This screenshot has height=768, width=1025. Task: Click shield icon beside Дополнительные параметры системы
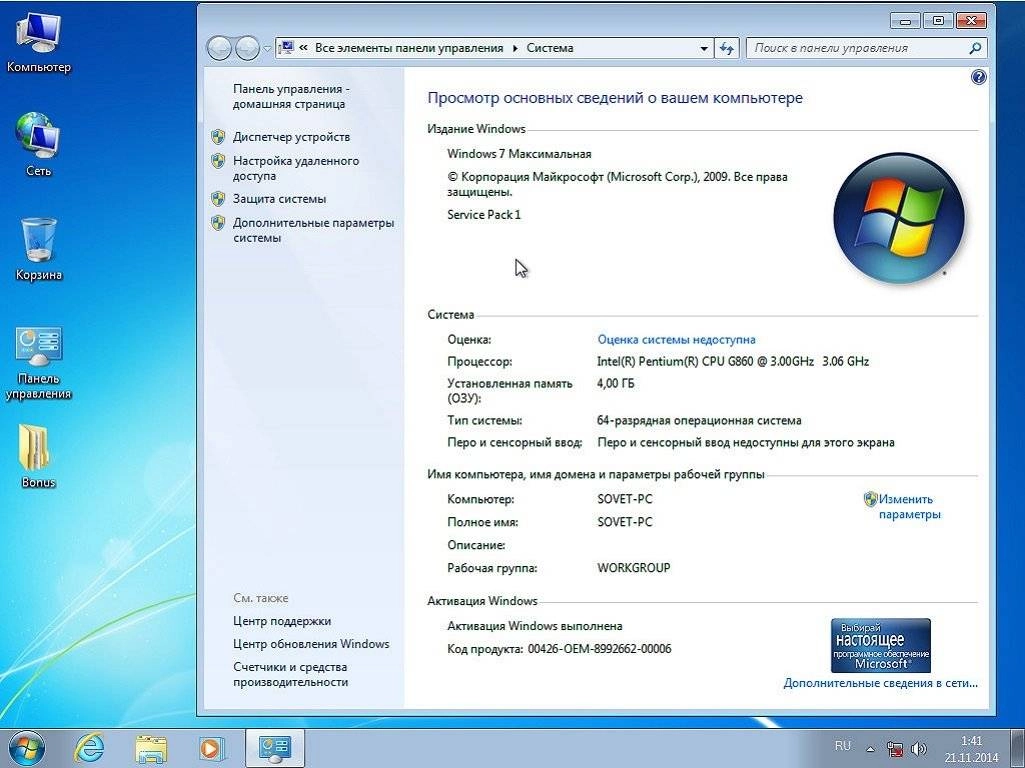point(218,223)
